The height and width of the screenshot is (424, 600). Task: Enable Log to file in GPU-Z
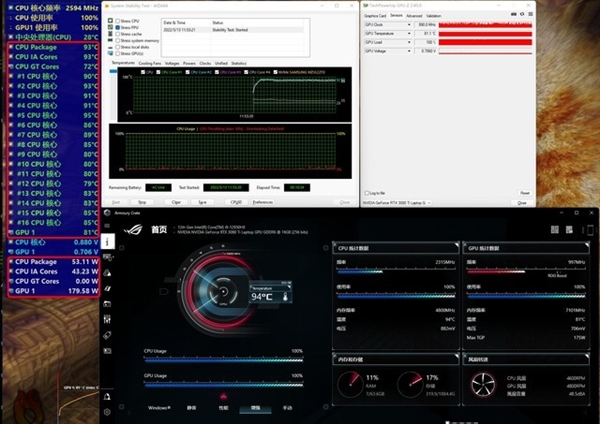(367, 193)
